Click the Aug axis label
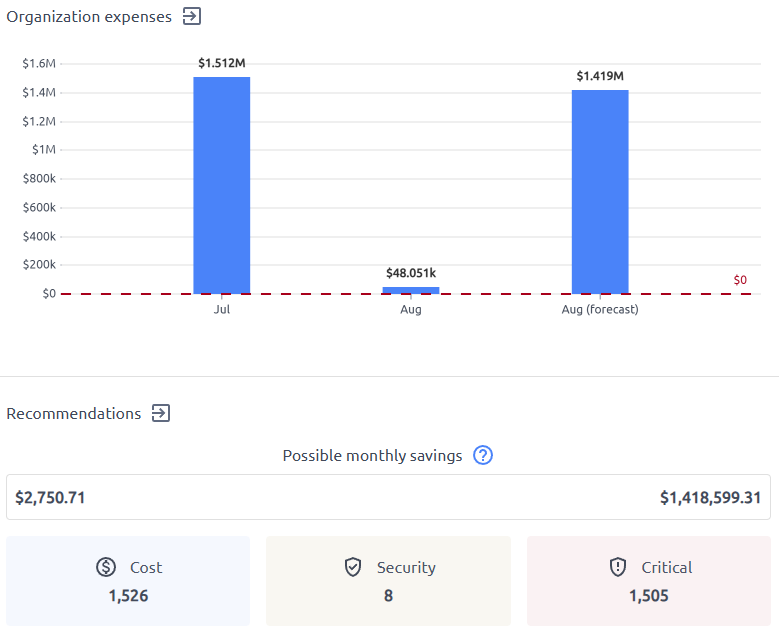This screenshot has height=631, width=779. click(x=411, y=310)
